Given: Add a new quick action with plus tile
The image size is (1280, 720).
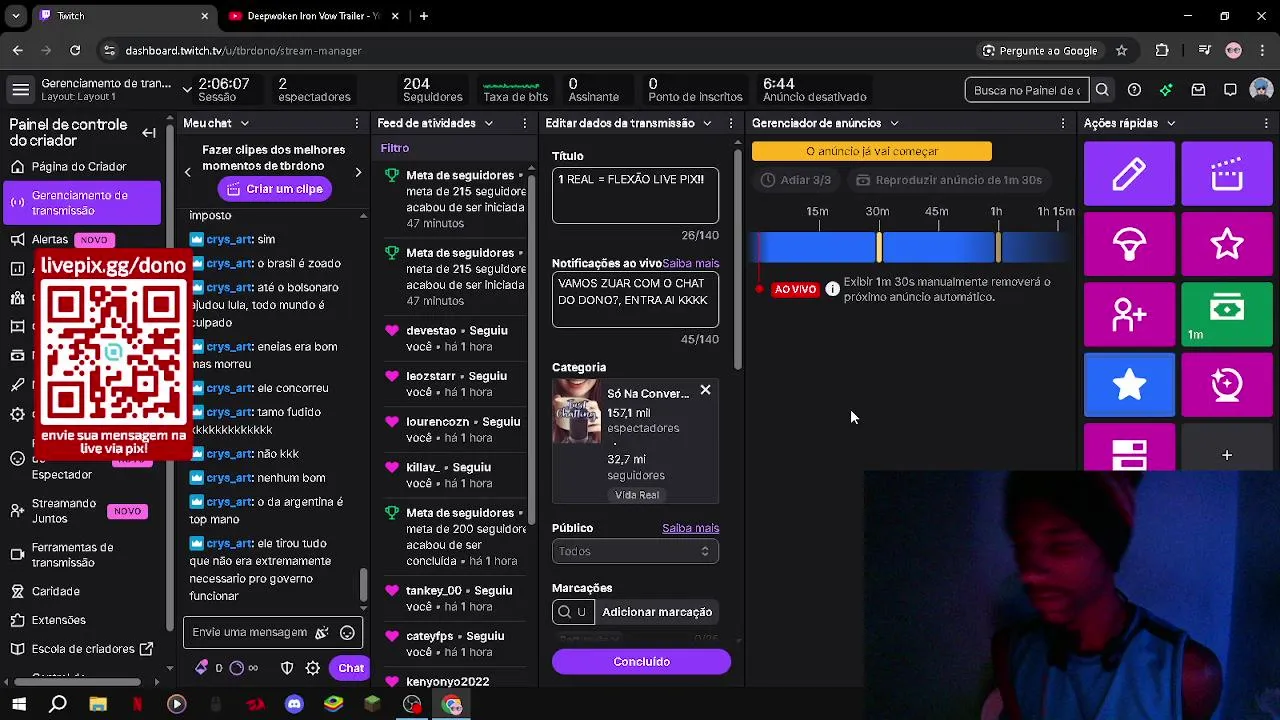Looking at the screenshot, I should (x=1227, y=455).
